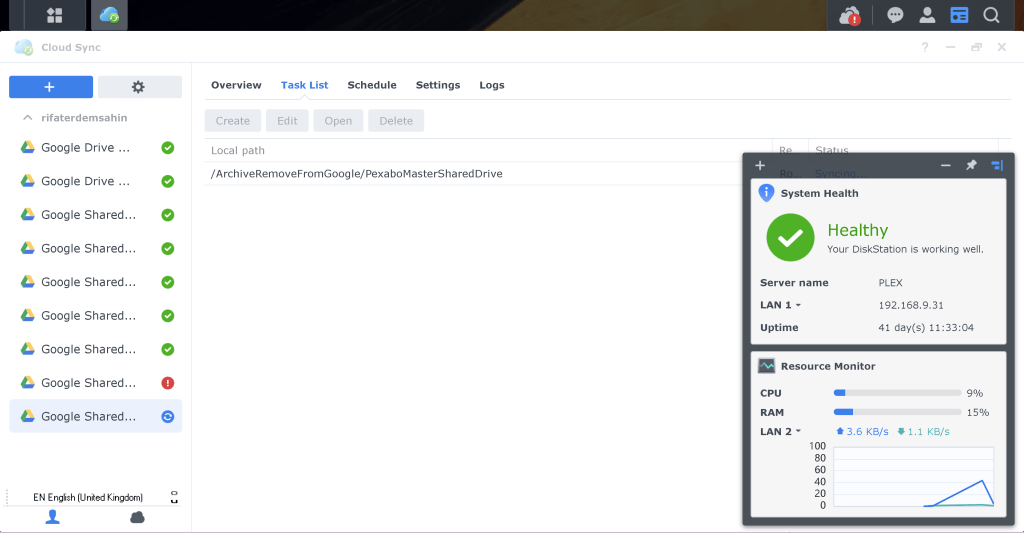This screenshot has height=533, width=1024.
Task: Select the /ArchiveRemoveFromGoogle/PexaboMasterSharedDrive task row
Action: [x=473, y=174]
